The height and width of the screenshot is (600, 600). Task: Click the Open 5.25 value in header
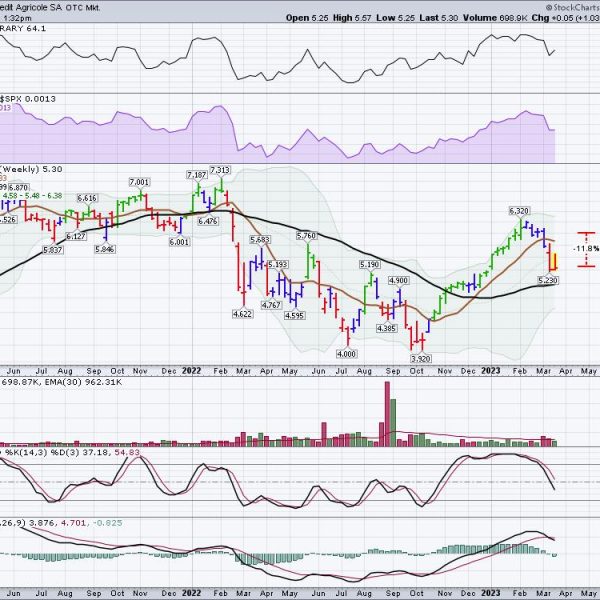[x=307, y=18]
